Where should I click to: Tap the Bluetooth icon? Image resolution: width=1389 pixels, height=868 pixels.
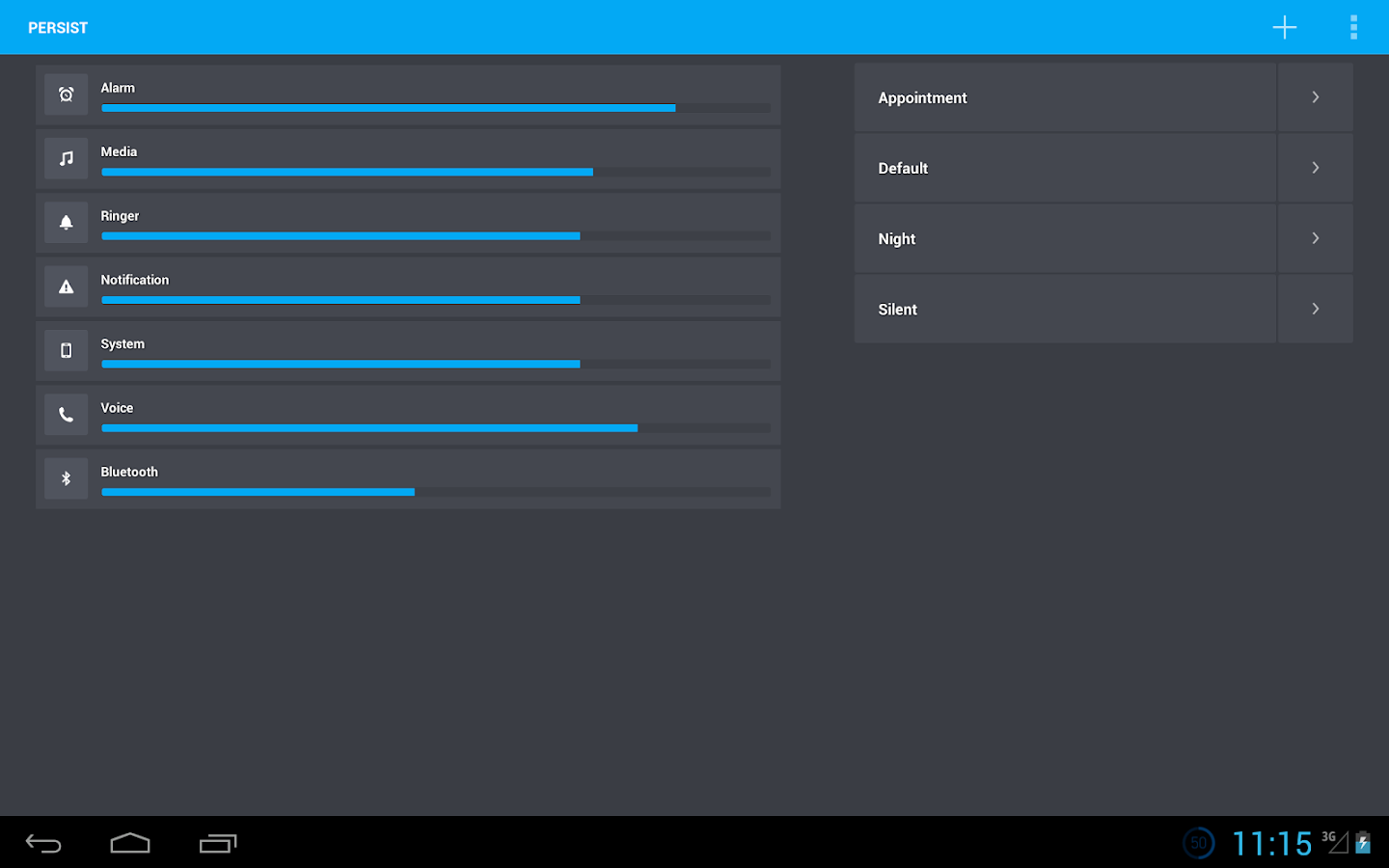click(x=66, y=478)
